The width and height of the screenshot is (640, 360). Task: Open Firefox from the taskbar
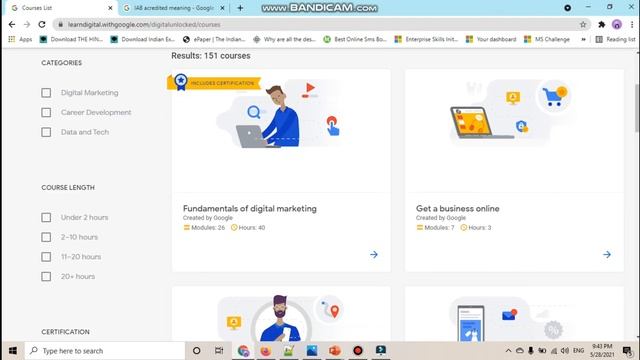[x=266, y=351]
